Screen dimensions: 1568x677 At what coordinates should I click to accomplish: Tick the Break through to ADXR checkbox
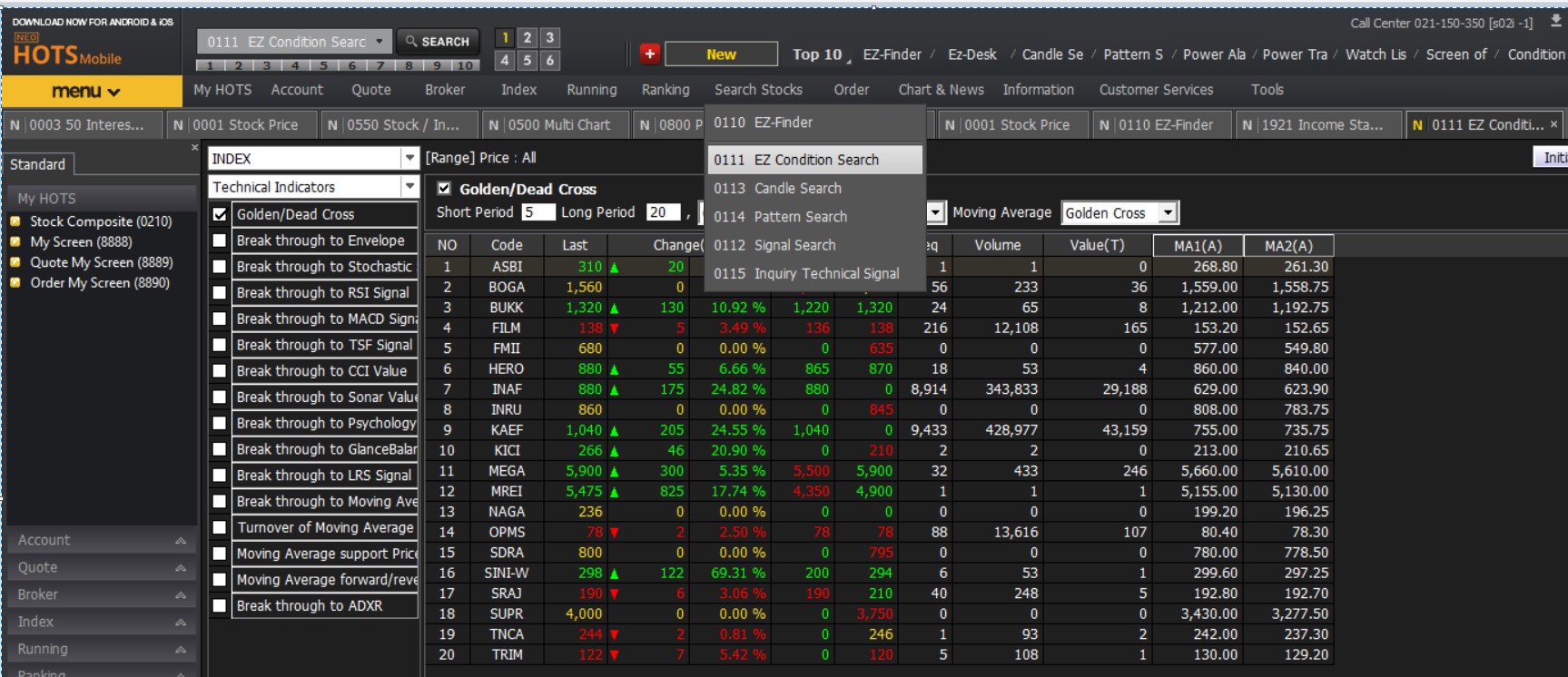coord(220,606)
